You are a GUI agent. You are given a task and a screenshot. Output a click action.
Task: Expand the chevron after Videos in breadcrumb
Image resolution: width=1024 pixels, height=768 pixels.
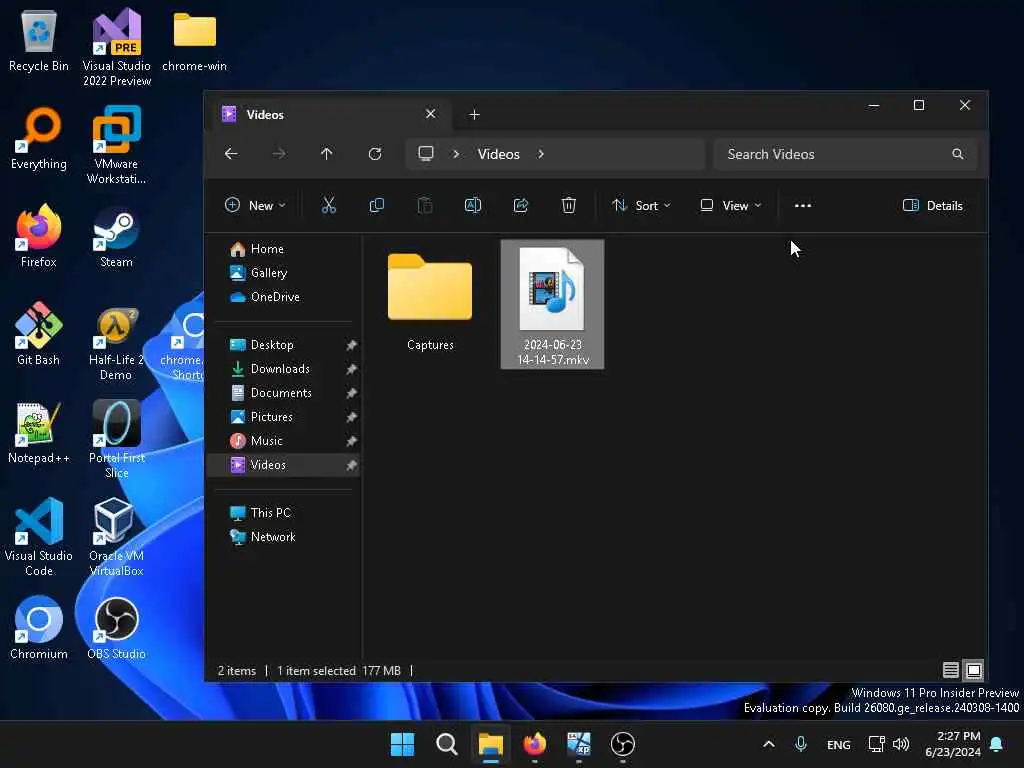[x=541, y=154]
